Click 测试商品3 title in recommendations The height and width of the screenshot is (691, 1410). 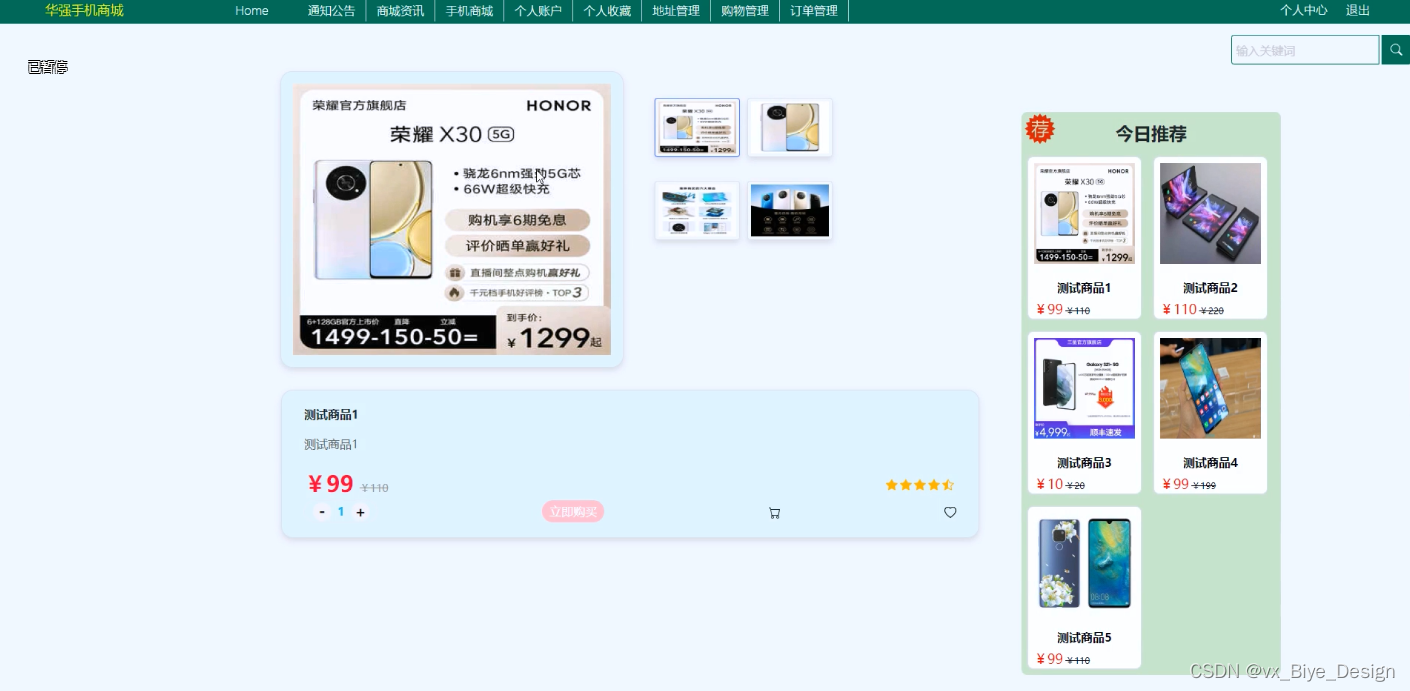[x=1084, y=463]
